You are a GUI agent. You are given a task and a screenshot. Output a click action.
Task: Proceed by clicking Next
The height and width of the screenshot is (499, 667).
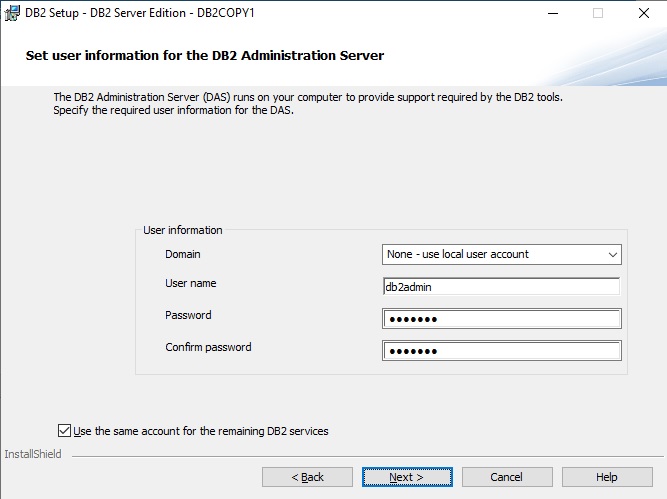point(407,477)
